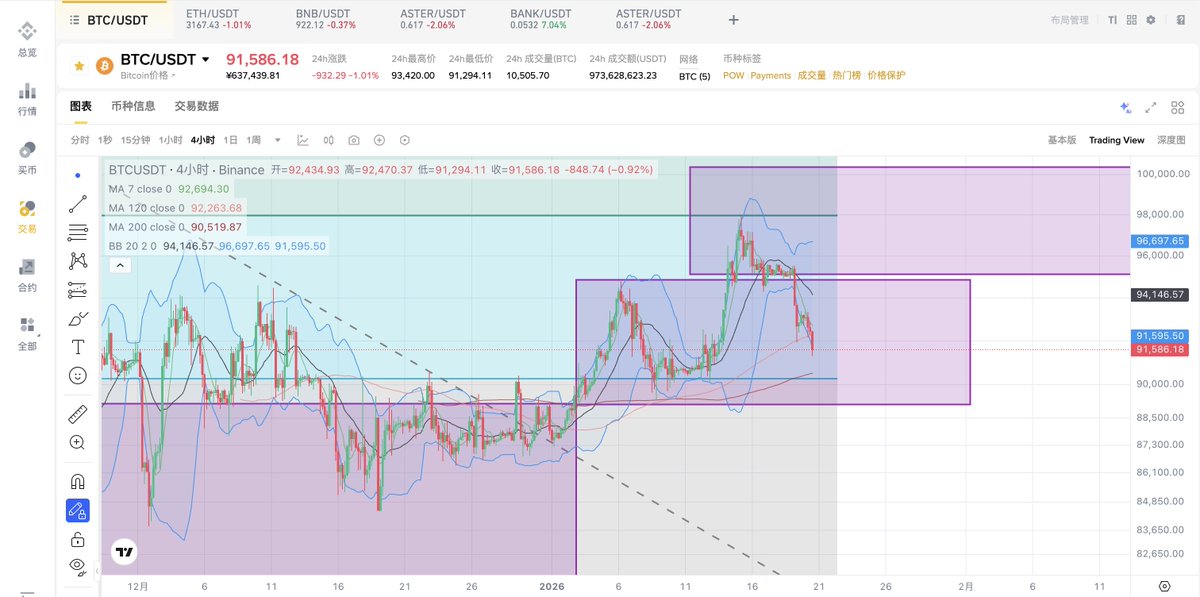Switch to the 币种信息 tab
The height and width of the screenshot is (597, 1200).
(x=133, y=106)
